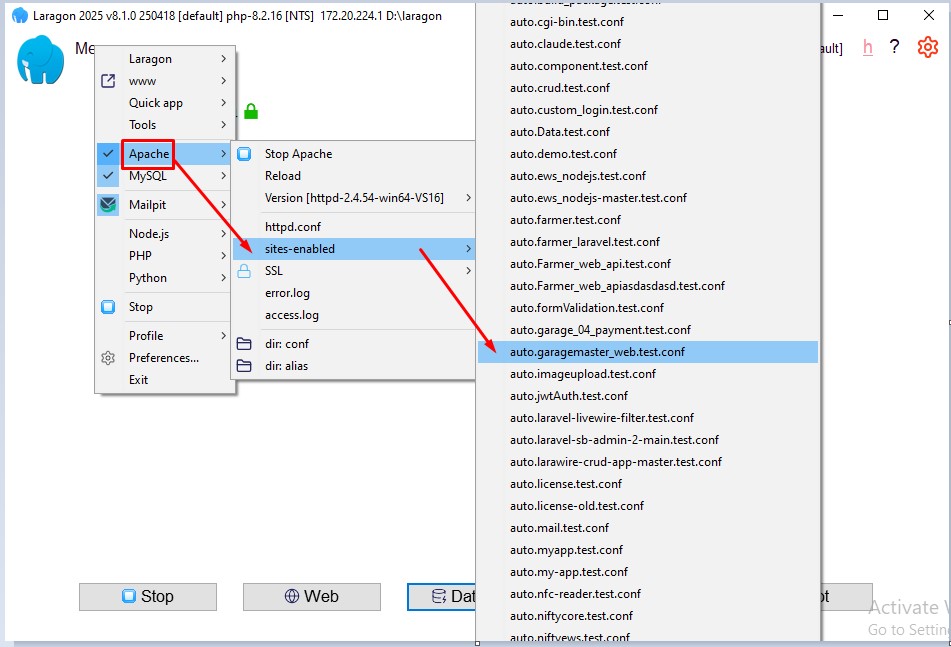The image size is (951, 647).
Task: Click the green padlock SSL icon
Action: 251,111
